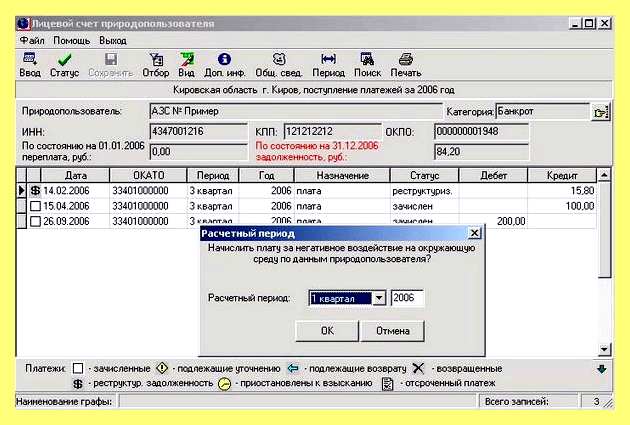Click the Назначение column header

tap(342, 176)
